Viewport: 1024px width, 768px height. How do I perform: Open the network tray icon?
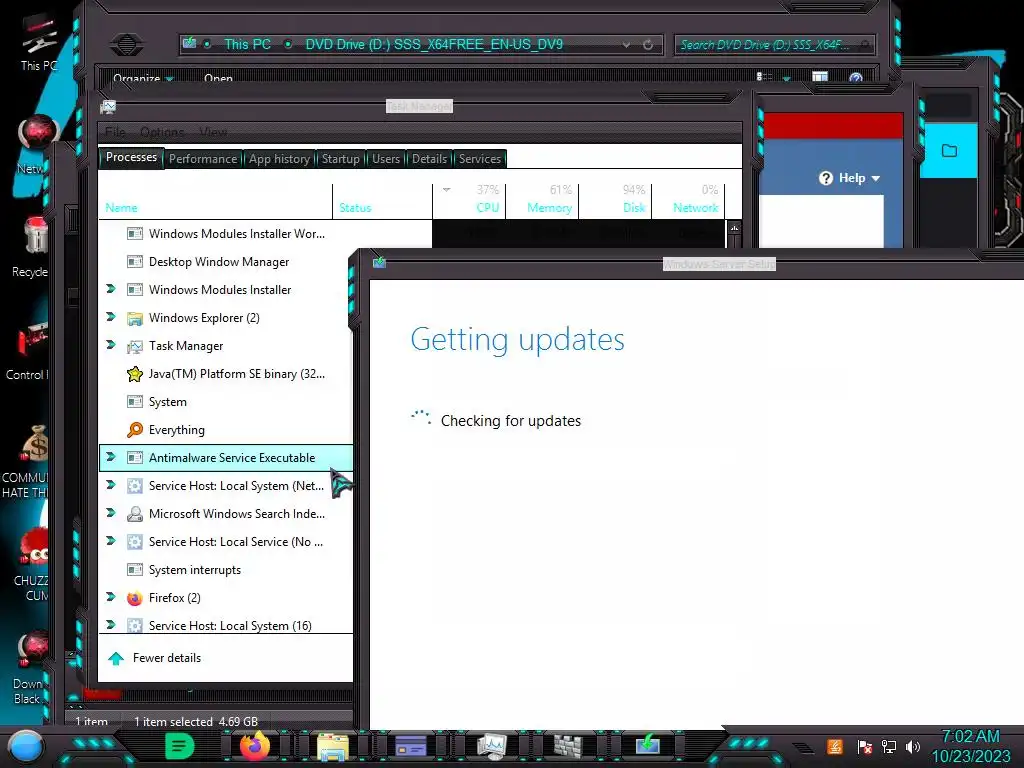point(889,746)
